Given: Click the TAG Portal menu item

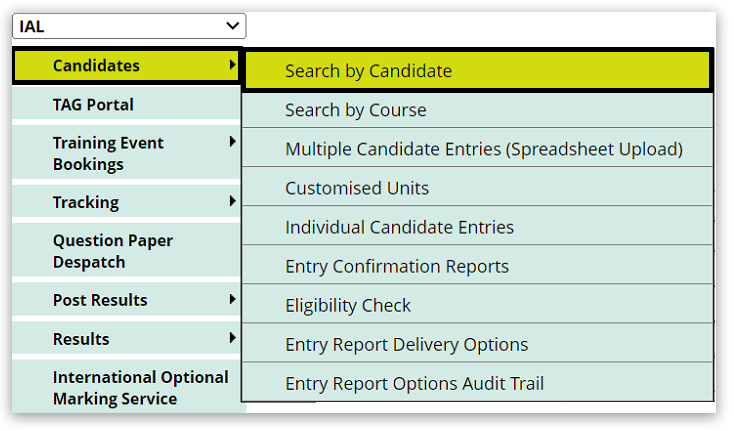Looking at the screenshot, I should 93,104.
